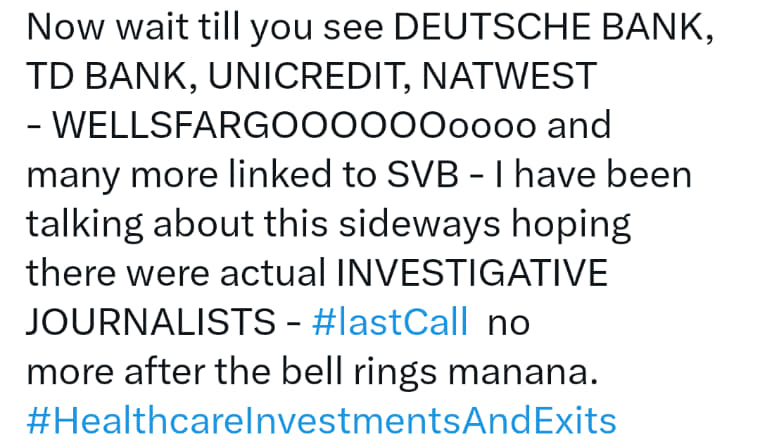Click the word INVESTIGATIVE

[472, 273]
